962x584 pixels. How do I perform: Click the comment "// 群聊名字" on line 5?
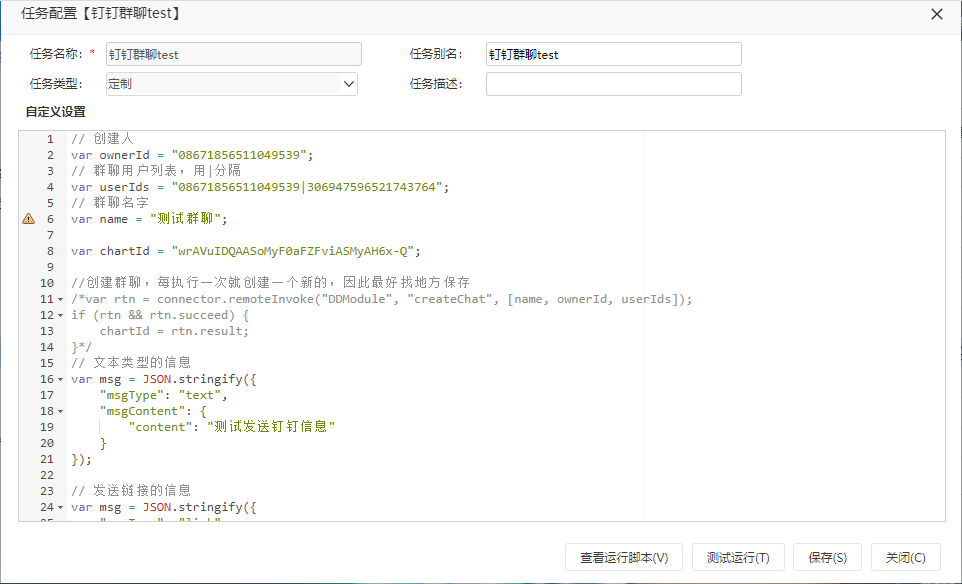click(x=110, y=203)
